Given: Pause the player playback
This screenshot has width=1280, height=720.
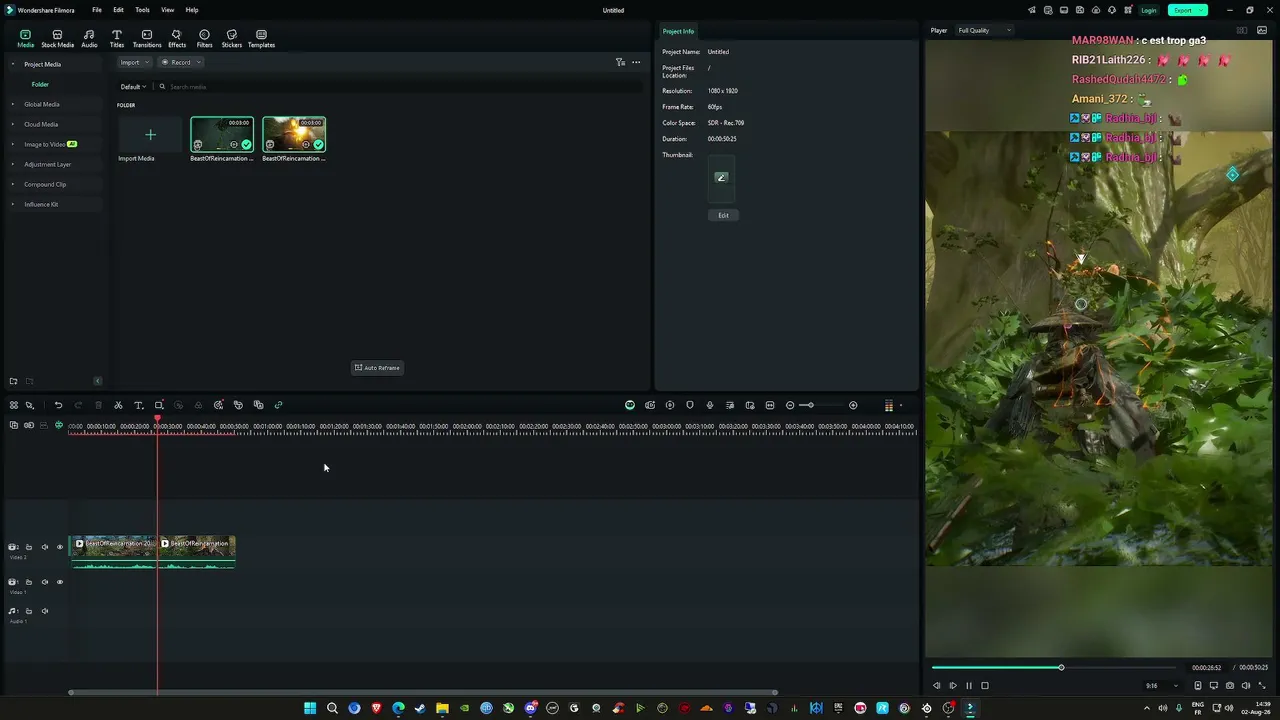Looking at the screenshot, I should click(968, 686).
